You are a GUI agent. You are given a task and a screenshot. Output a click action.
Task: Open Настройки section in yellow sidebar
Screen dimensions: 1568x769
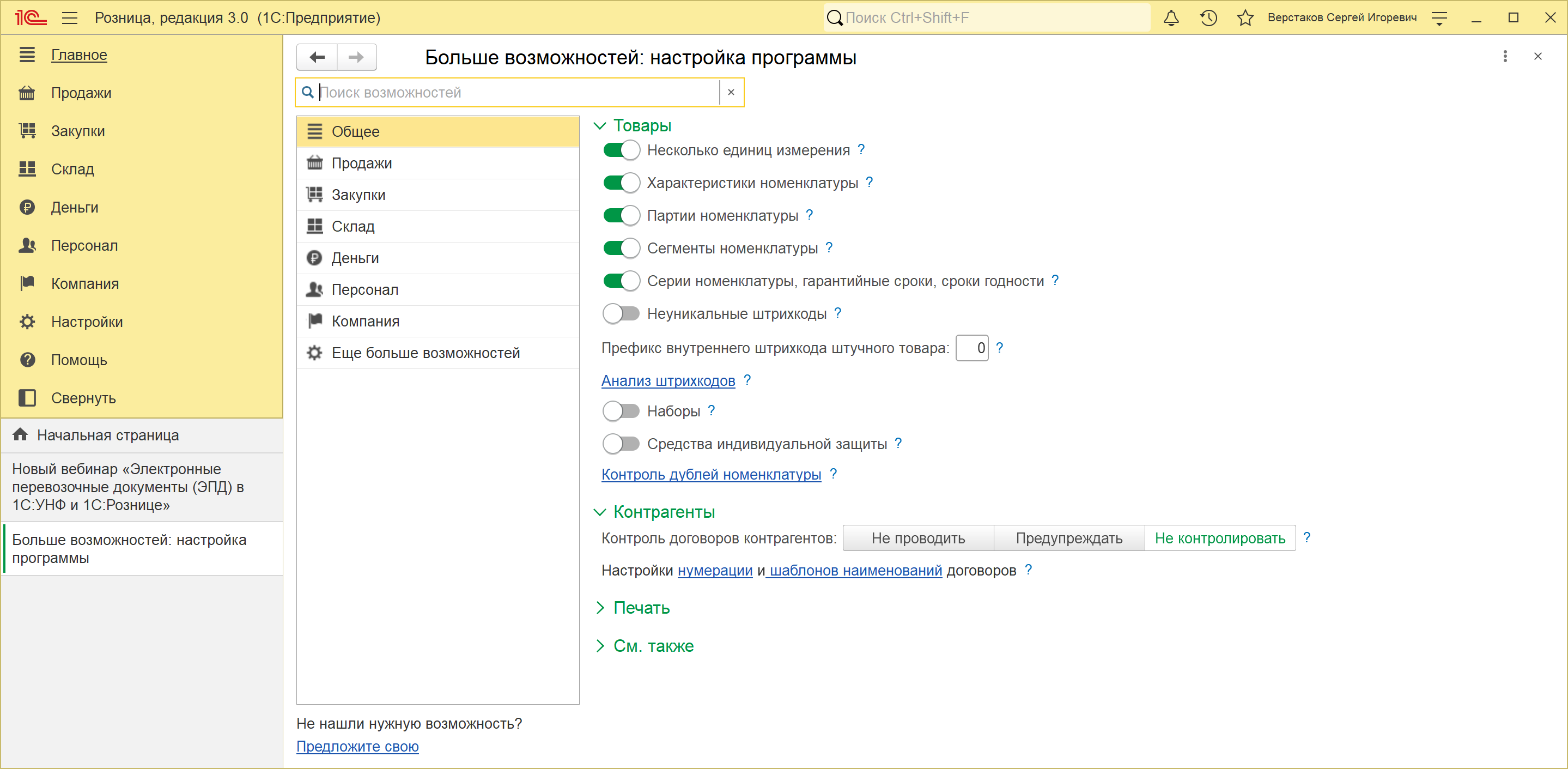(87, 322)
